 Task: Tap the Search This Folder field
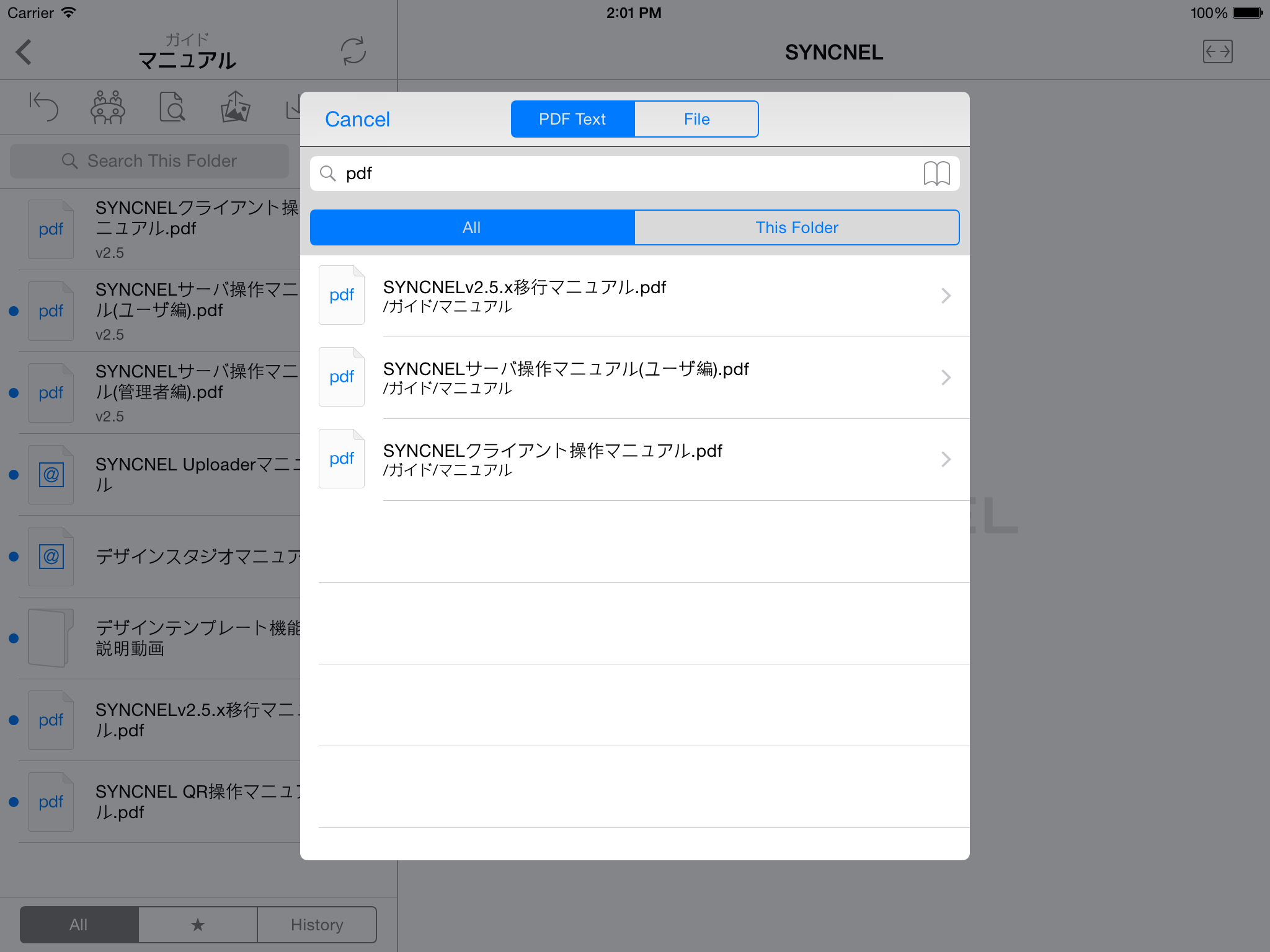coord(149,161)
